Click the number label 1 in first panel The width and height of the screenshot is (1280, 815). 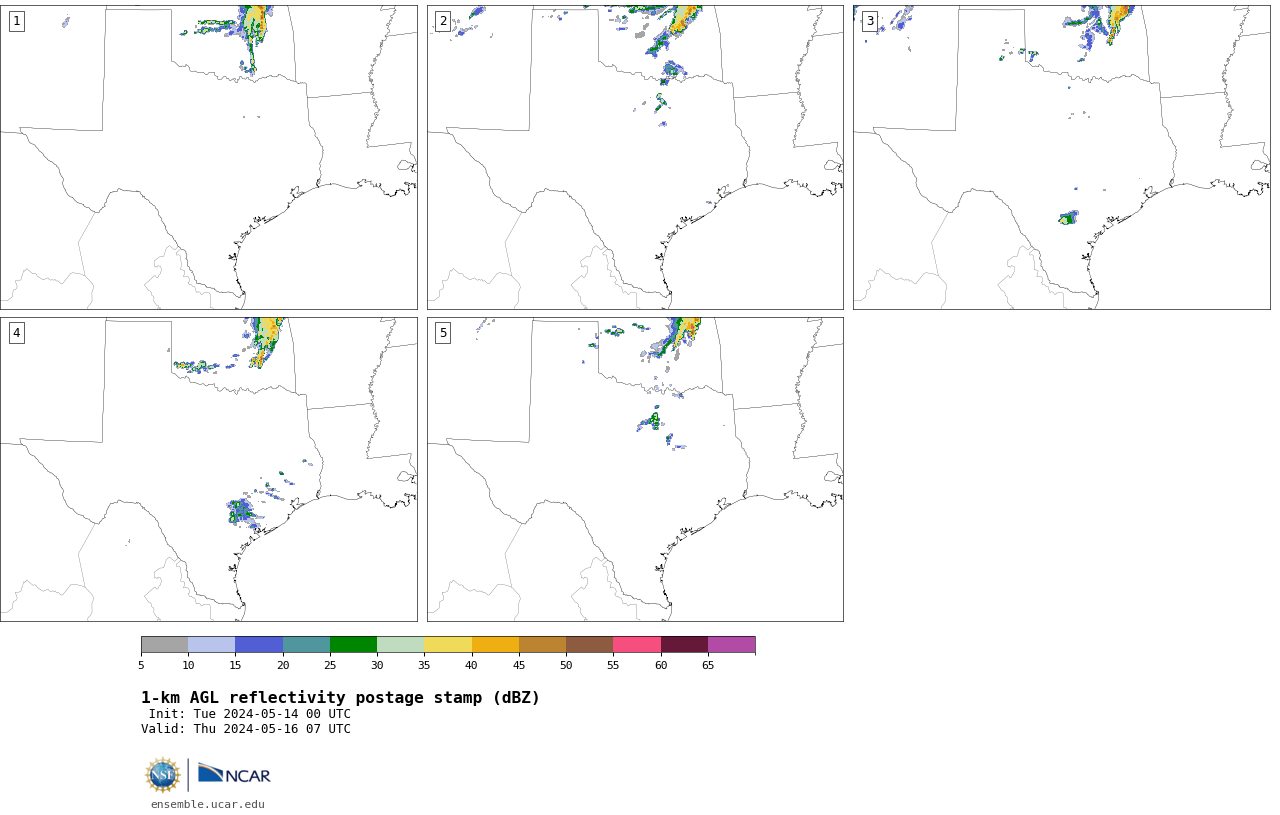[x=16, y=21]
